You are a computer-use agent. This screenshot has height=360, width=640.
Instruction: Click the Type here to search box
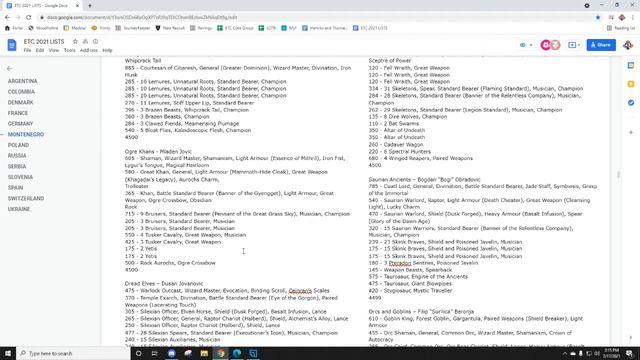pos(73,353)
